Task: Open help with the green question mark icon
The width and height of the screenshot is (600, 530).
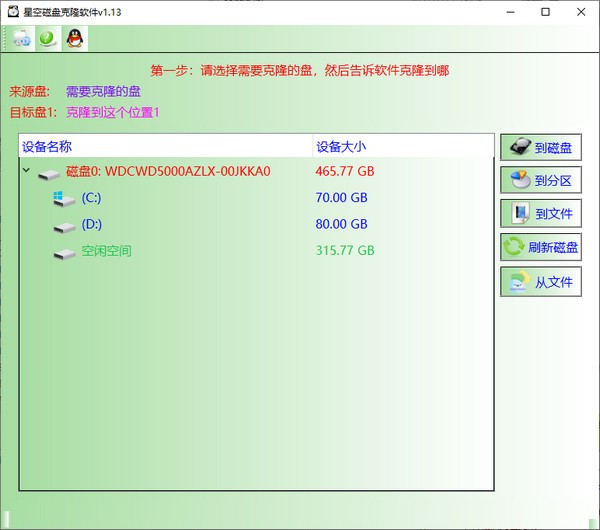Action: coord(47,38)
